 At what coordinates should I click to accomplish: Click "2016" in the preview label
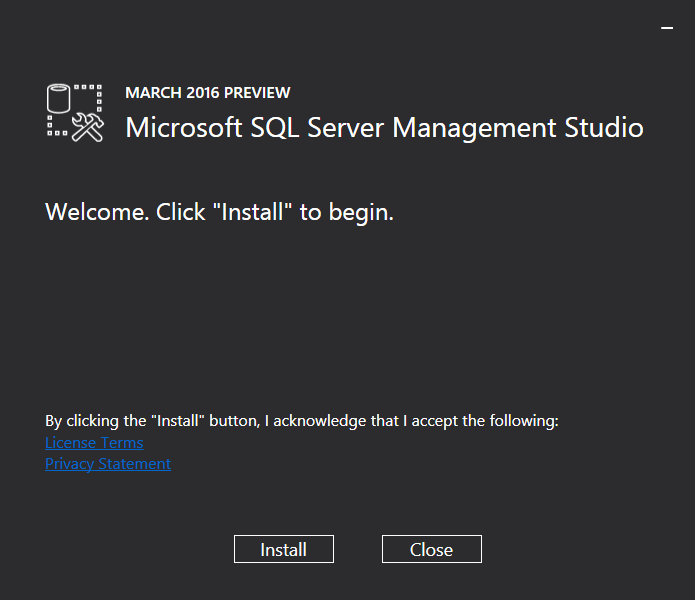(x=203, y=93)
